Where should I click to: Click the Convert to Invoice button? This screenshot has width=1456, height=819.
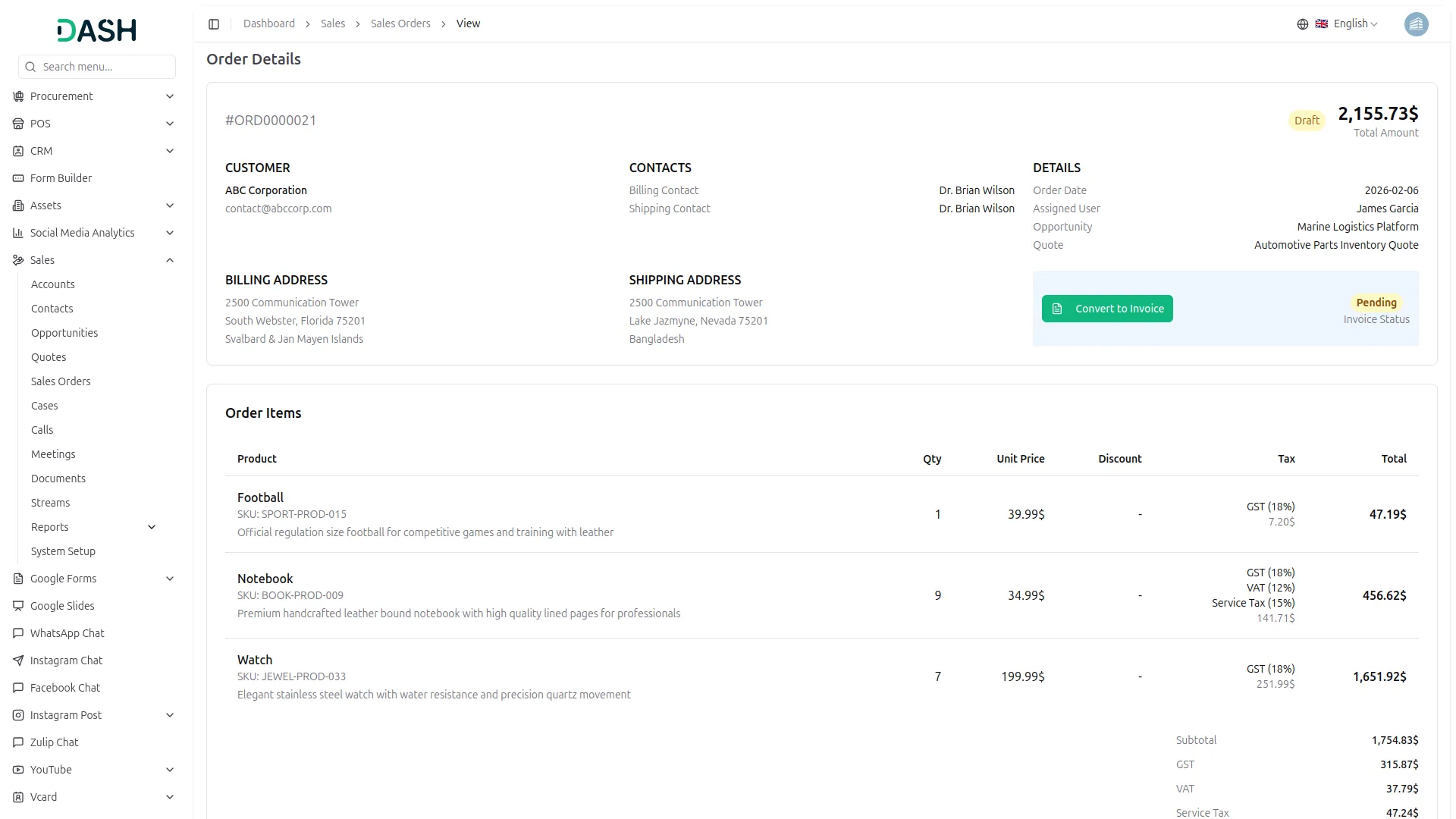[1107, 309]
